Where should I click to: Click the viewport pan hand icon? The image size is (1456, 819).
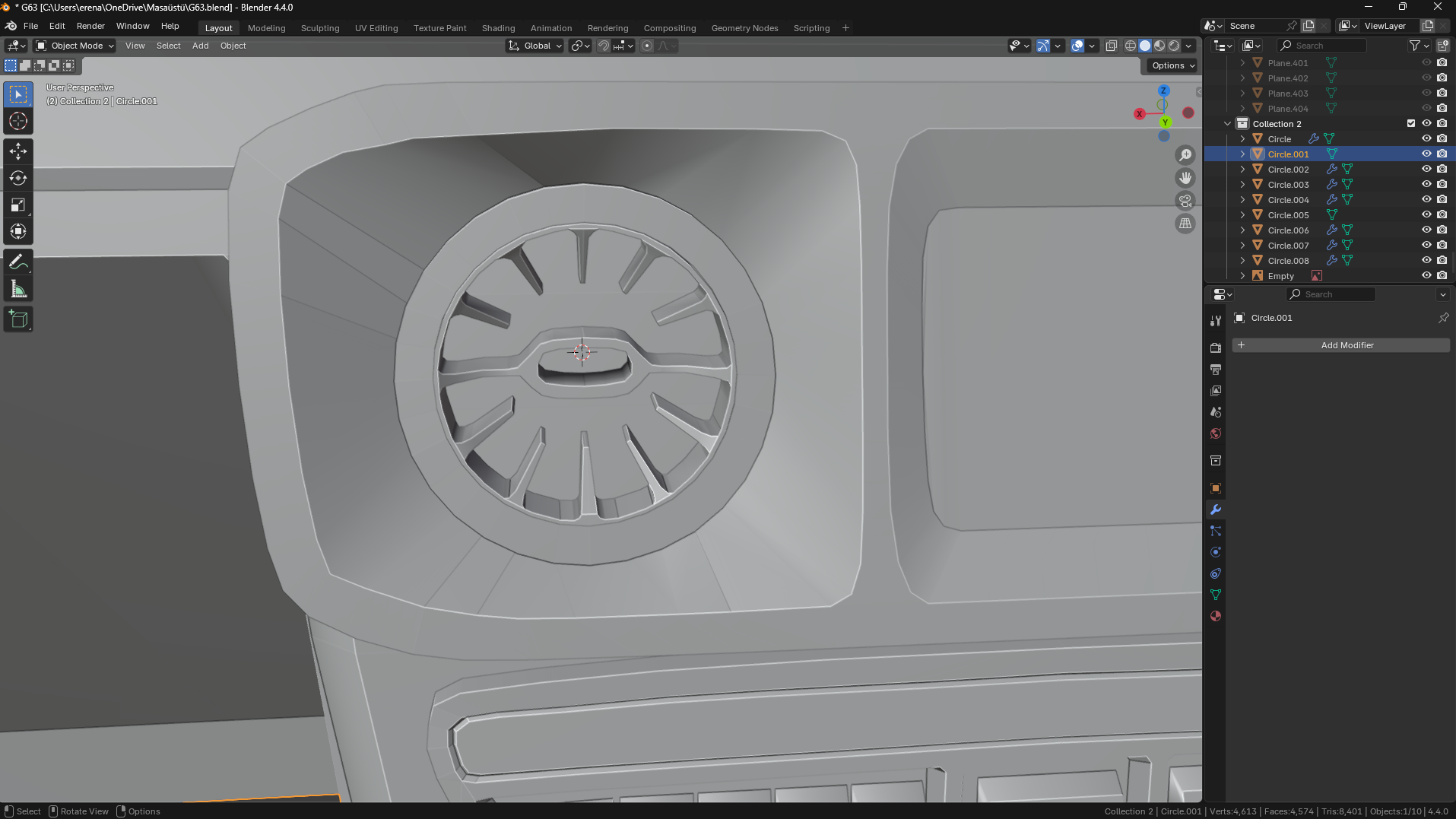[x=1185, y=178]
